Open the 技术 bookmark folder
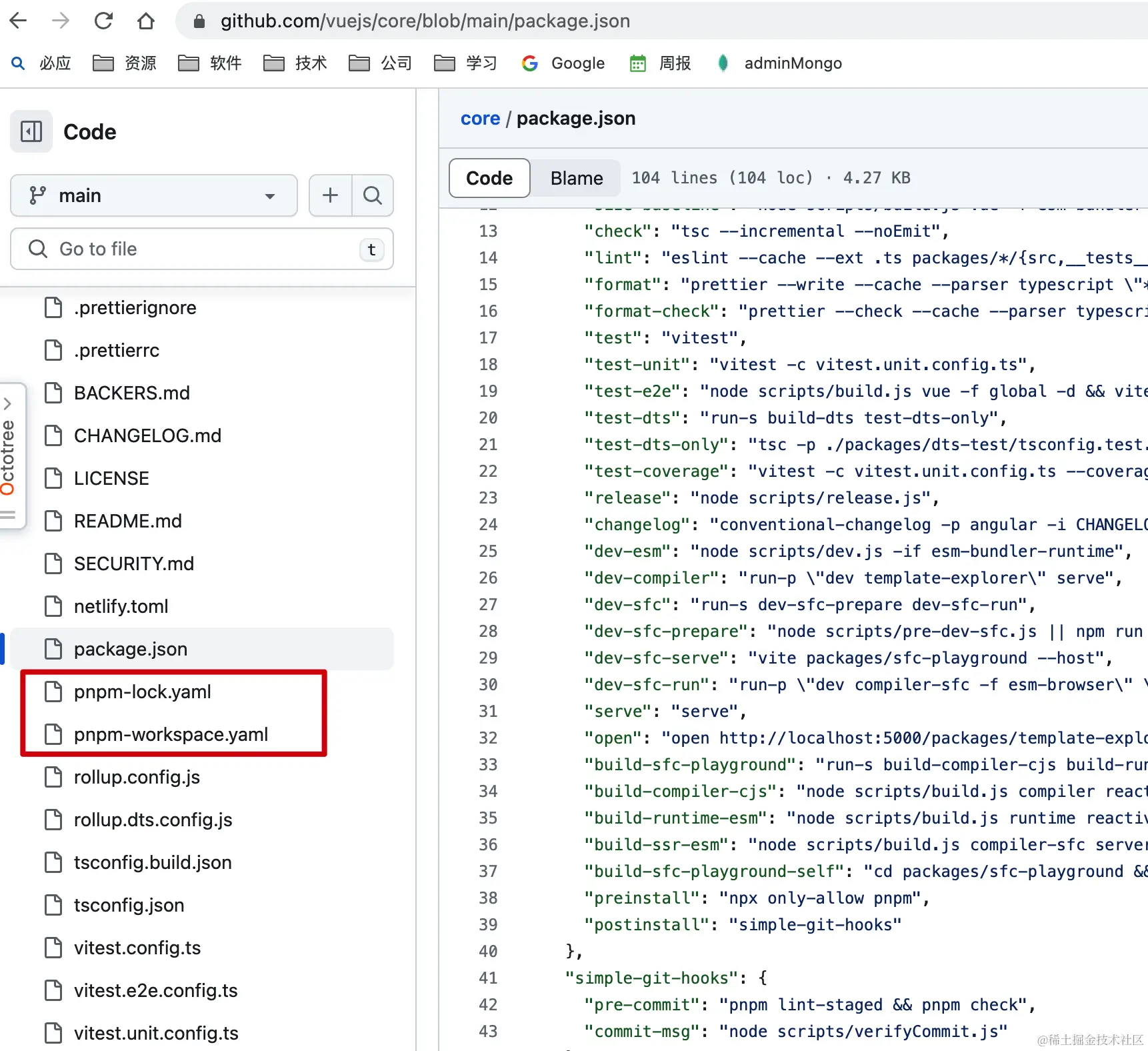 tap(295, 63)
